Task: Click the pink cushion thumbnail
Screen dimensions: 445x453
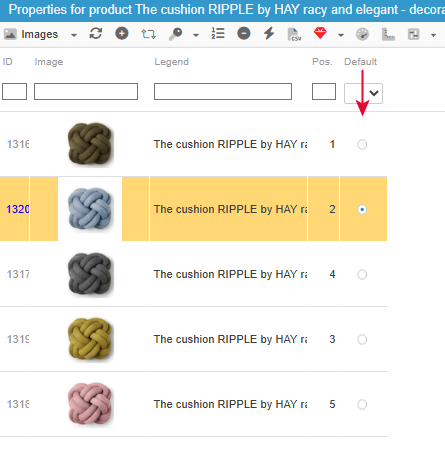Action: 90,404
